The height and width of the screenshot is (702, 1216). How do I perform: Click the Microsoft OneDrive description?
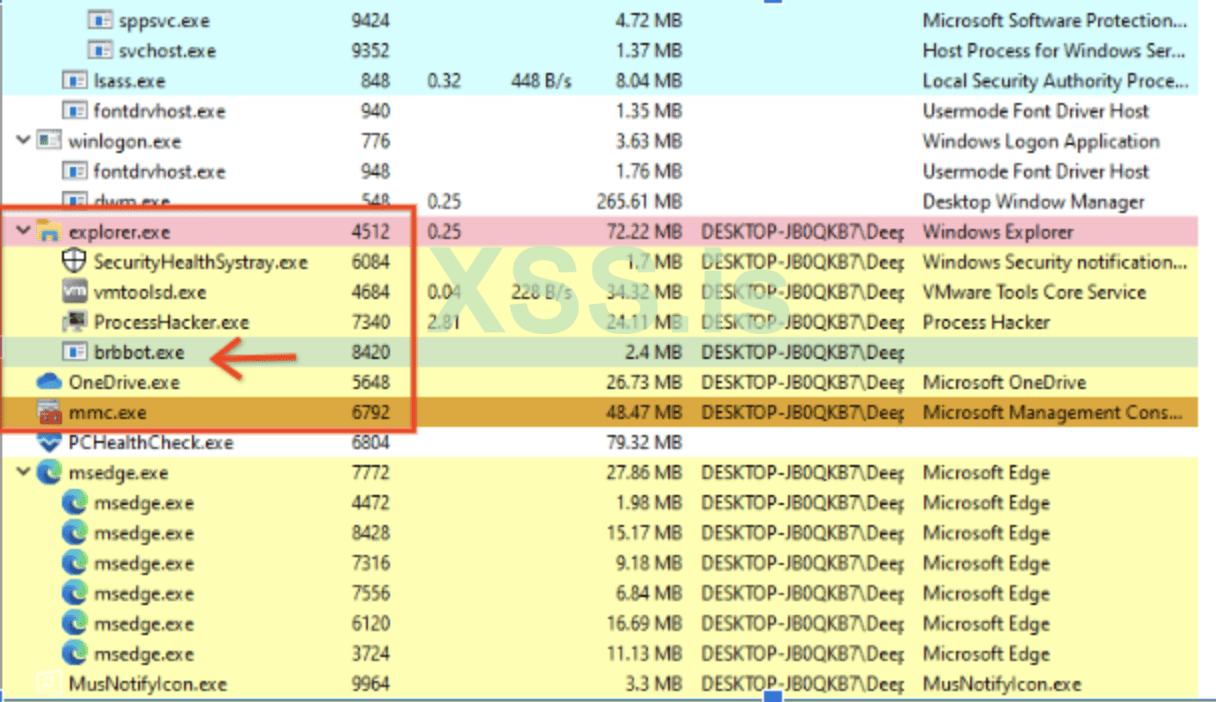tap(1004, 382)
